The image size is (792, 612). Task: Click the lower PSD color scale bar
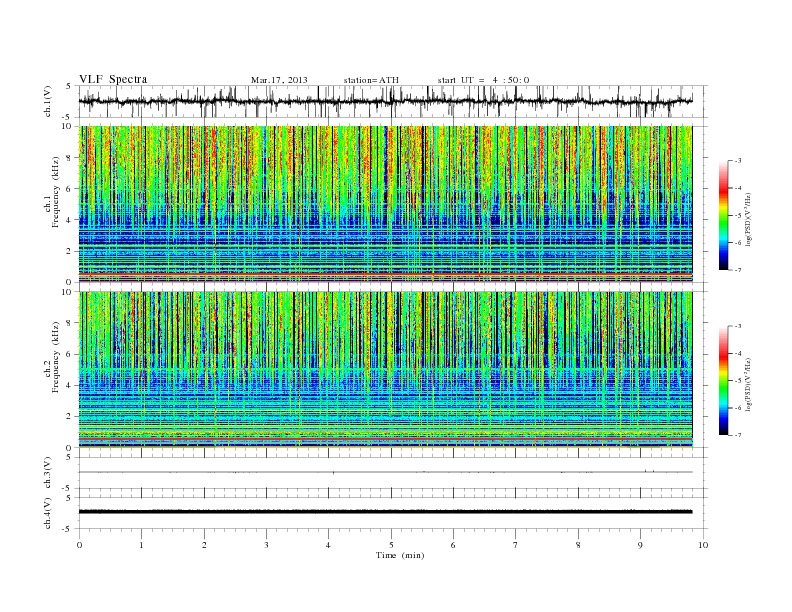click(723, 380)
